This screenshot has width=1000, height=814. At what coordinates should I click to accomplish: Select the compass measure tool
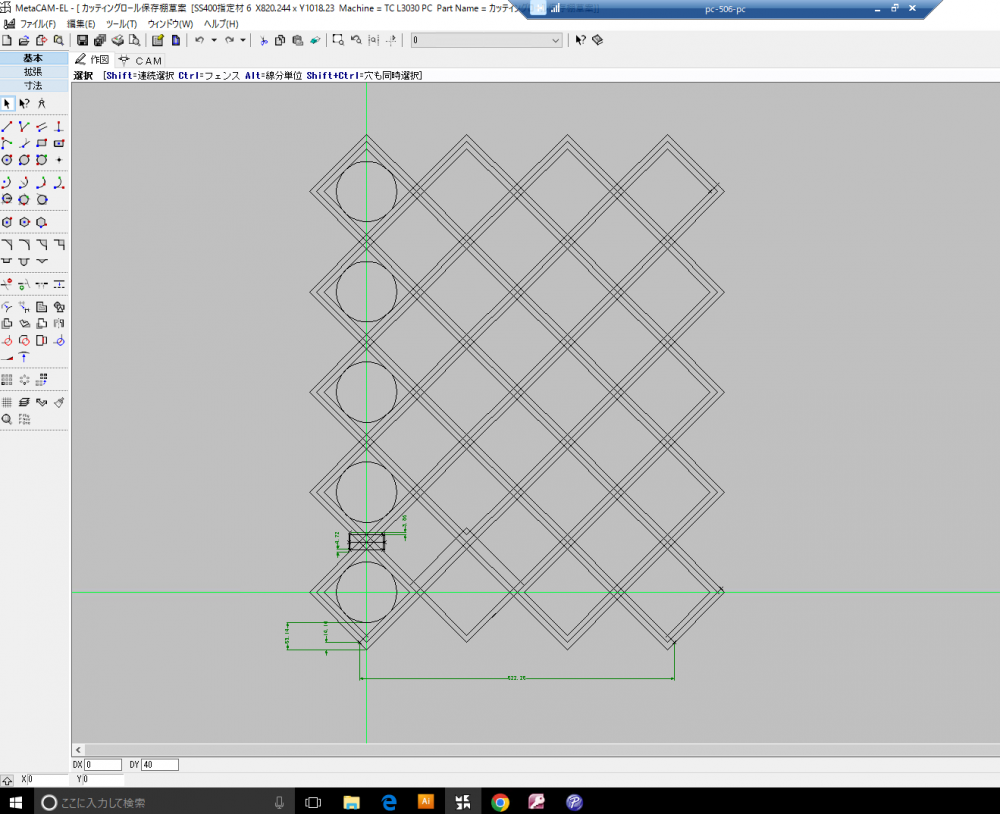tap(42, 104)
